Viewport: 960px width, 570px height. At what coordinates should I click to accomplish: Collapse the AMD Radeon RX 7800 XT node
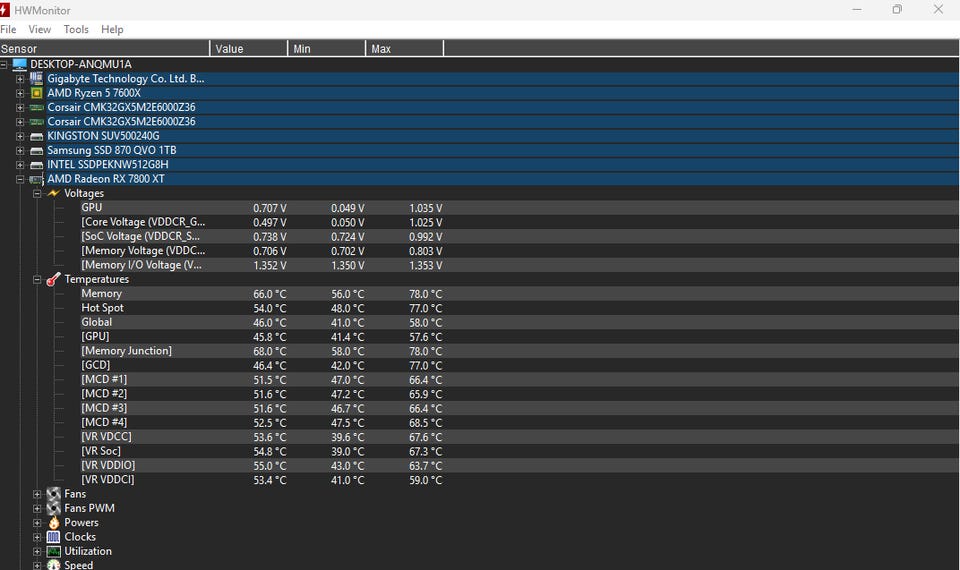(20, 179)
